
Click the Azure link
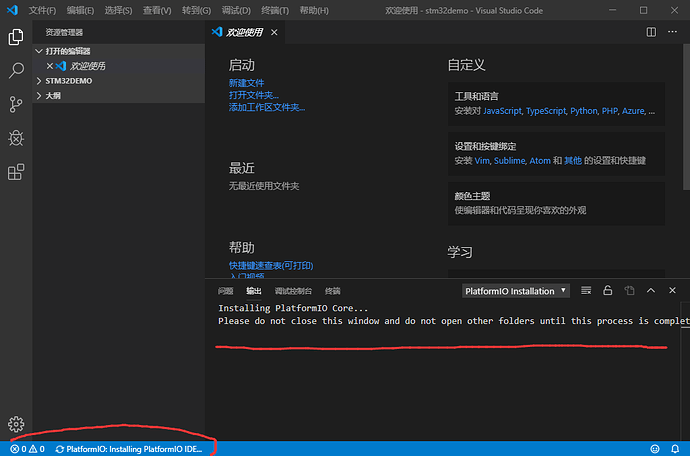point(633,111)
